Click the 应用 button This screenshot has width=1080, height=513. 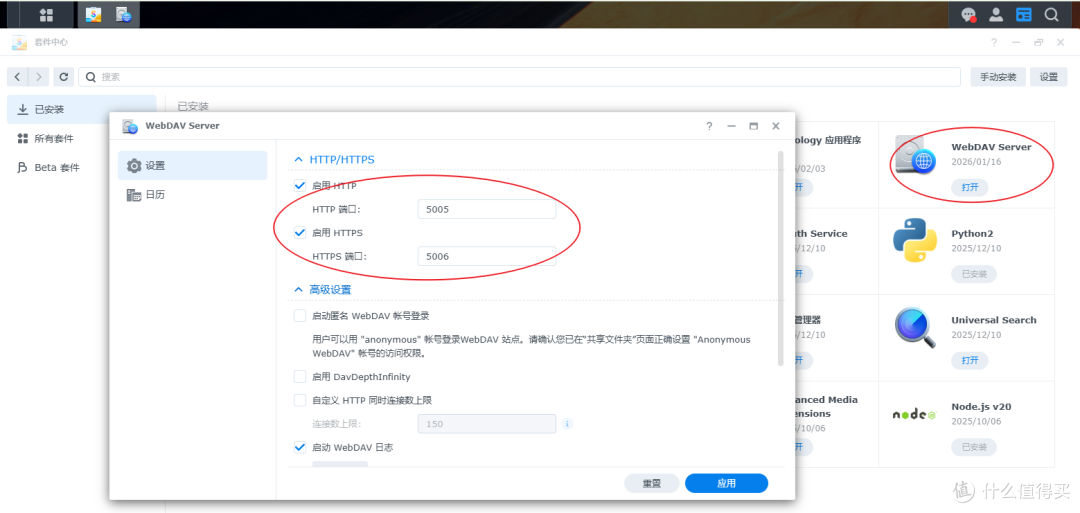tap(727, 483)
